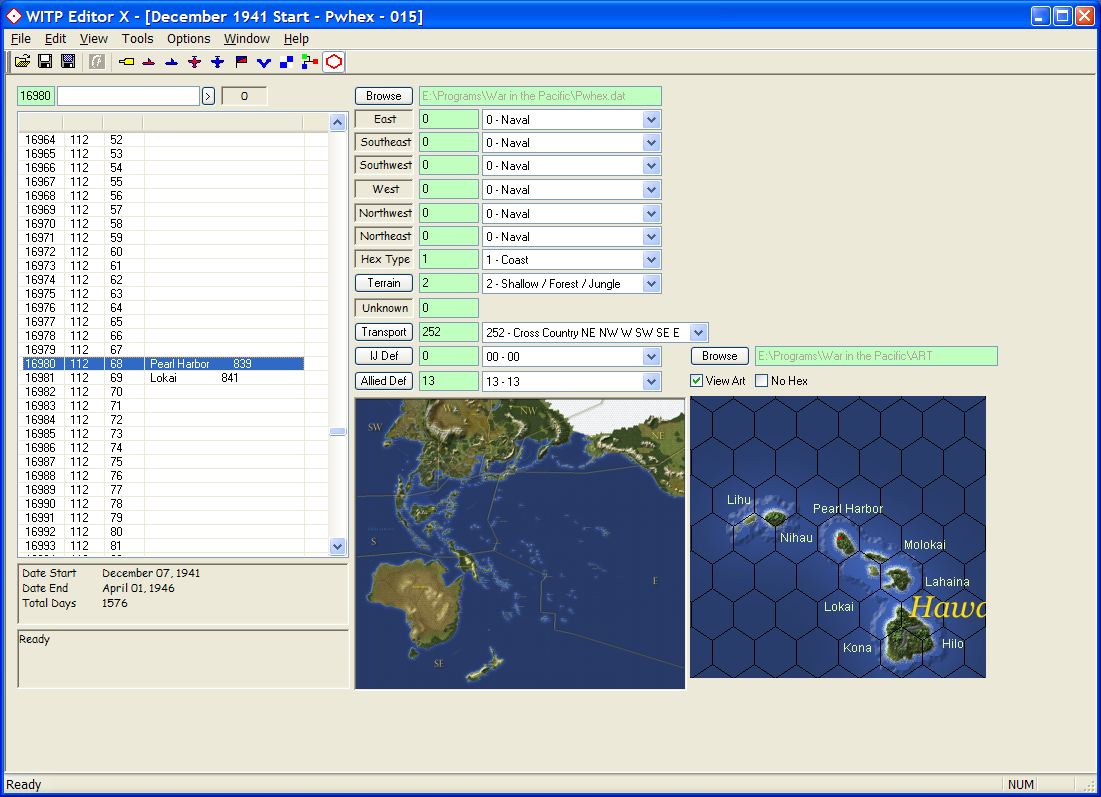Open the Terrain dropdown showing Shallow / Forest / Jungle
Image resolution: width=1101 pixels, height=797 pixels.
(651, 284)
